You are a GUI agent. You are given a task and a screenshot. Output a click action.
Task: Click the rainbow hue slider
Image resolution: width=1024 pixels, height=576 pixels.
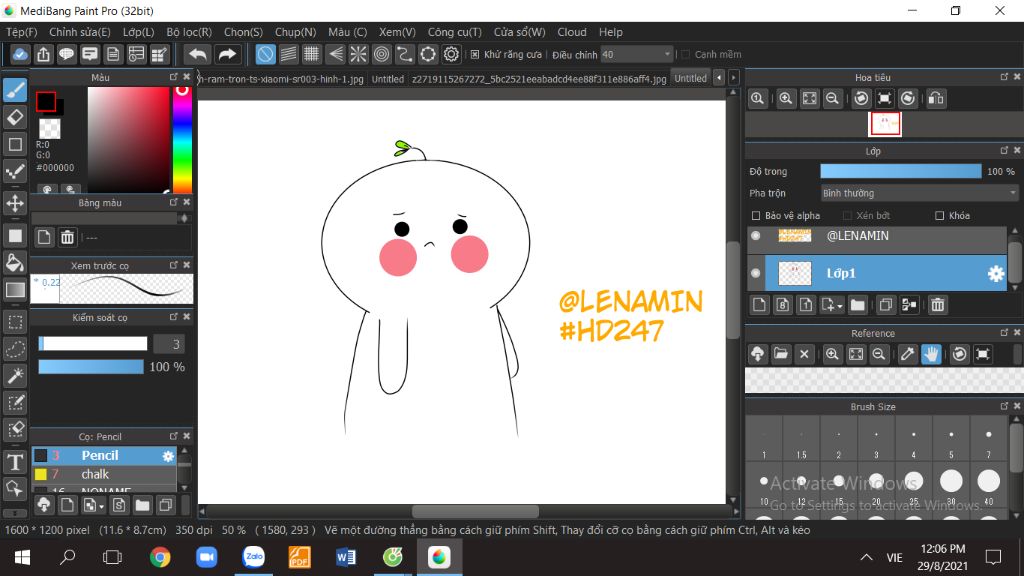[x=182, y=139]
